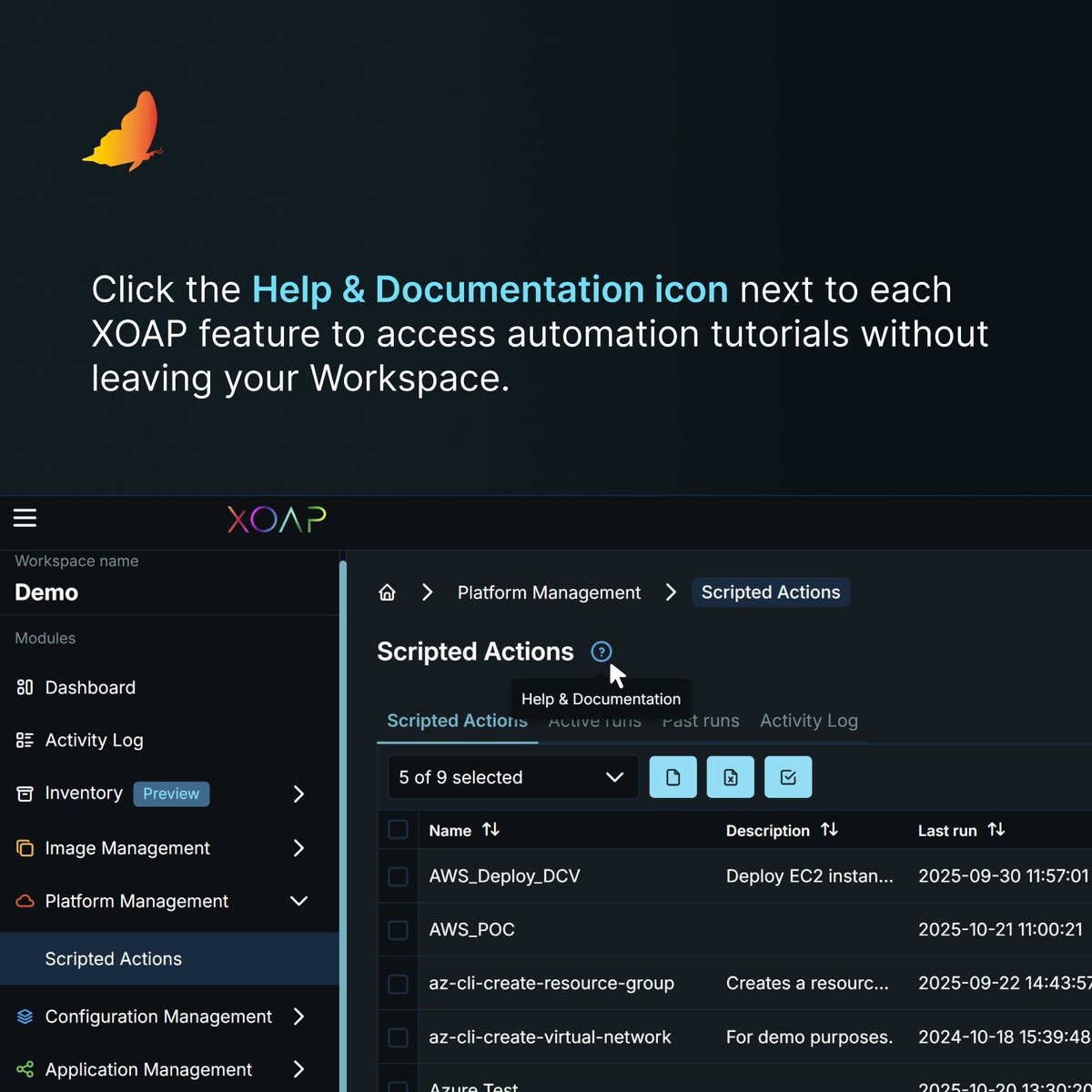Click the export to Excel icon
This screenshot has height=1092, width=1092.
[x=731, y=777]
